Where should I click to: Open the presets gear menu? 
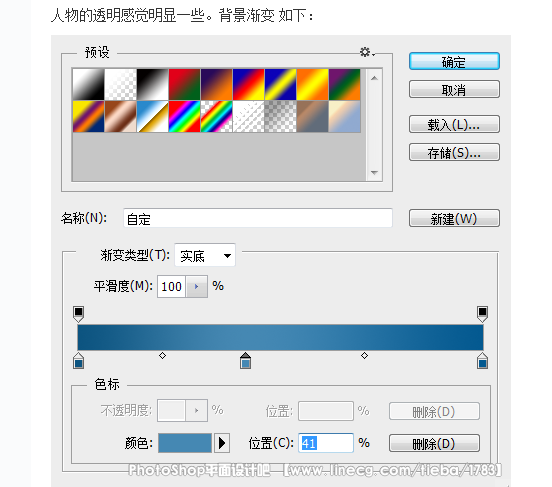pyautogui.click(x=367, y=52)
